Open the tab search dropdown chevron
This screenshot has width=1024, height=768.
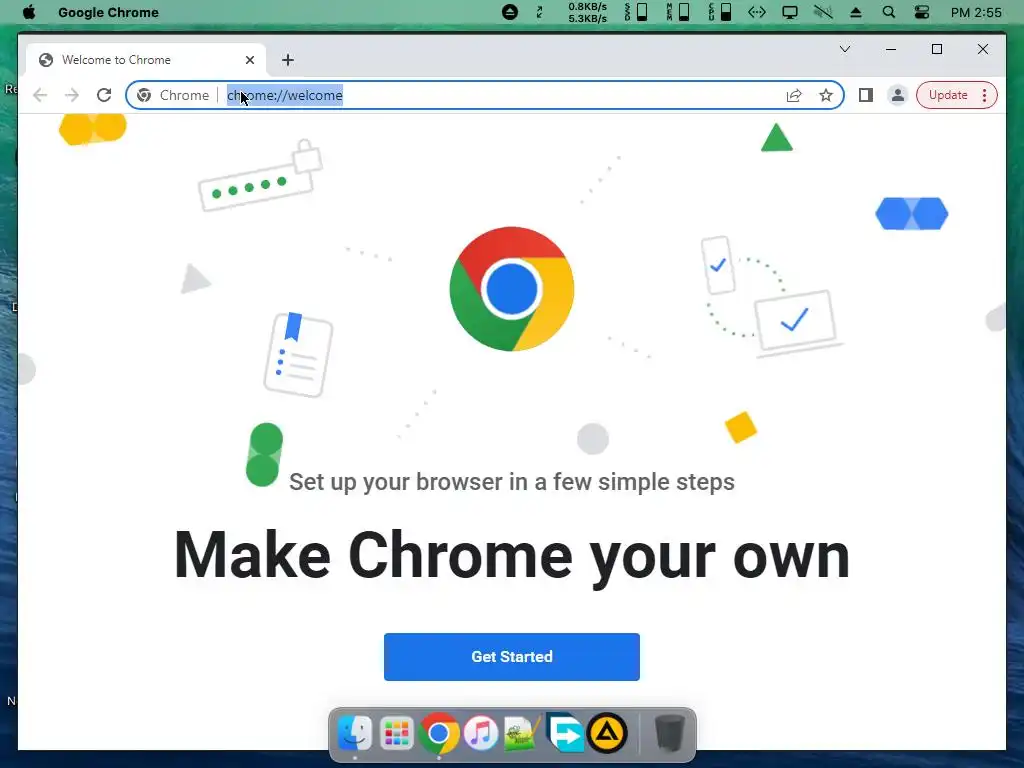[x=844, y=50]
